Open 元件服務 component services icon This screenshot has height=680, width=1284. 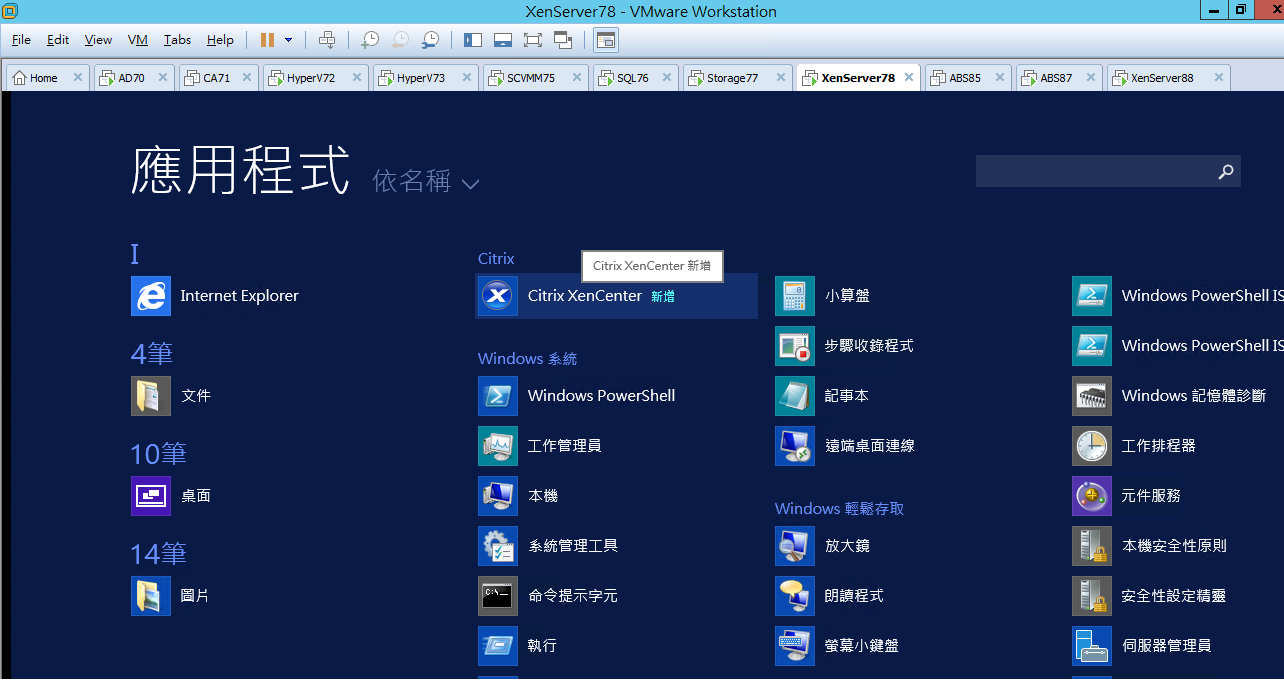[1092, 496]
